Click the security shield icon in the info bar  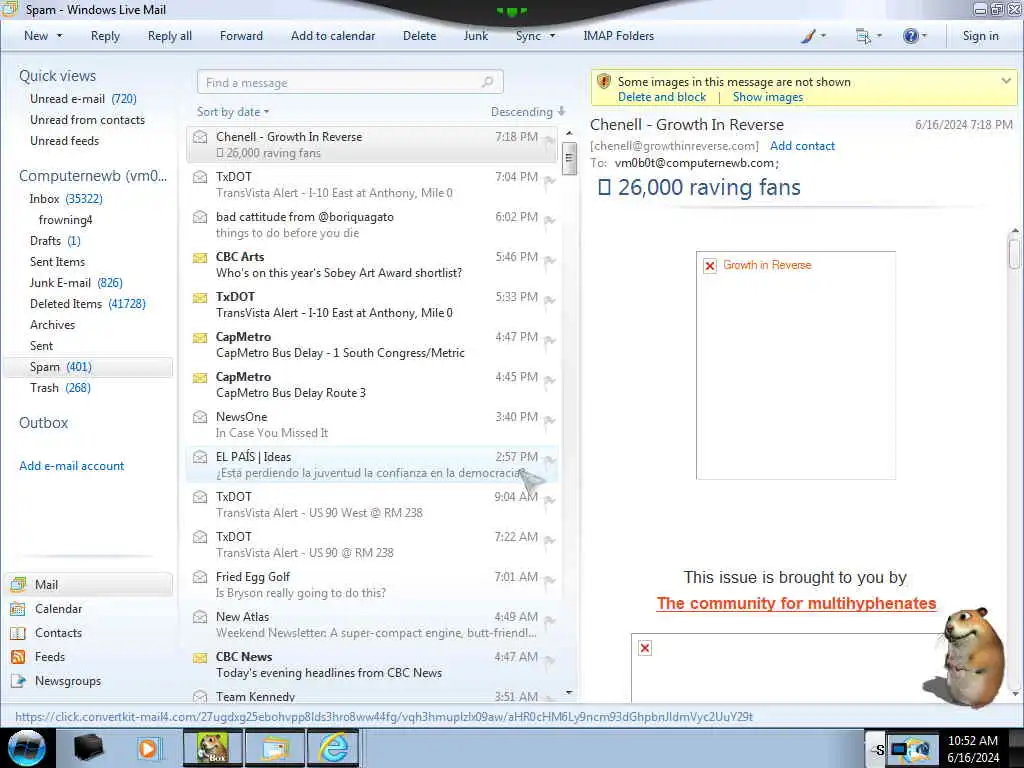tap(604, 82)
